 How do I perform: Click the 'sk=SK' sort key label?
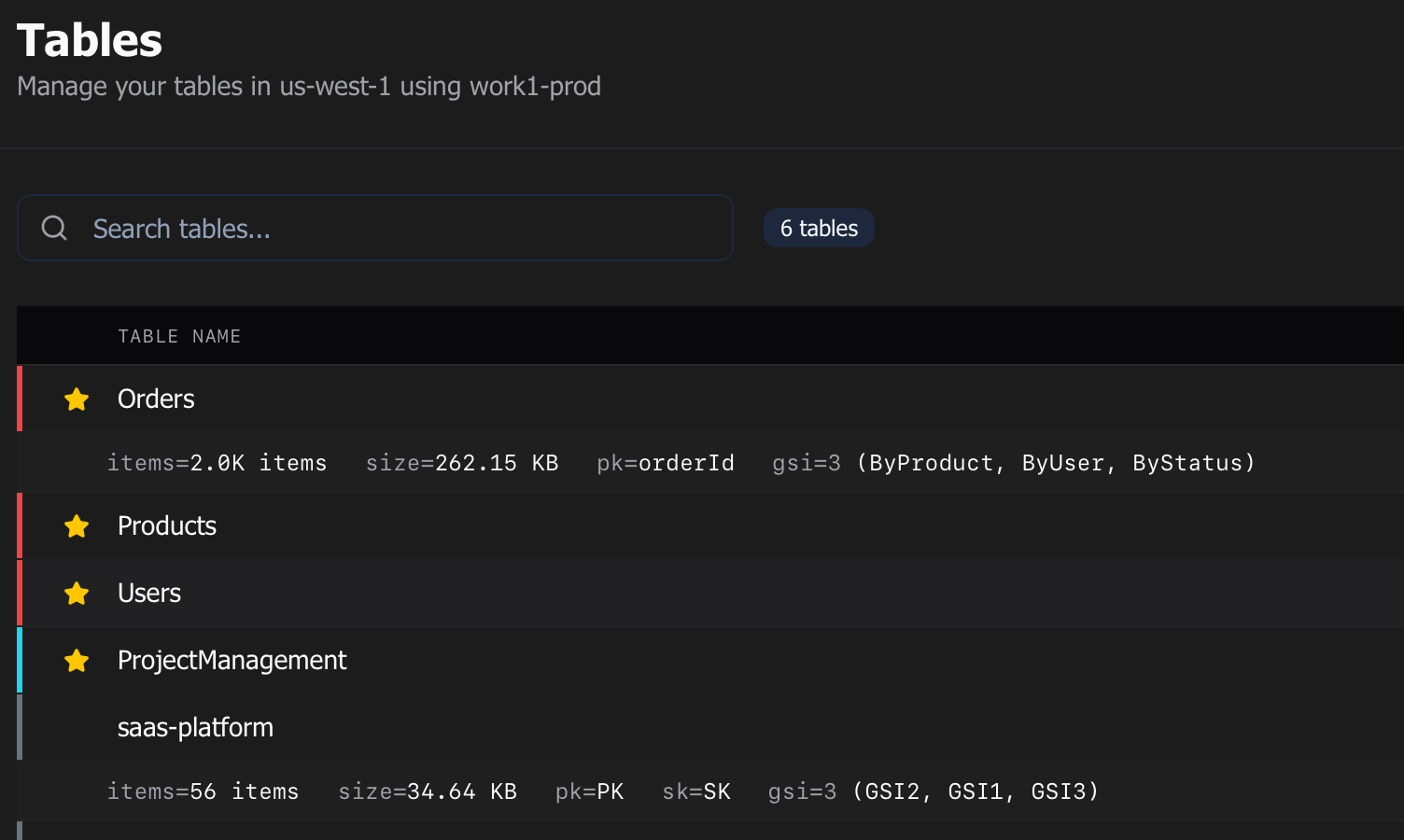coord(696,791)
